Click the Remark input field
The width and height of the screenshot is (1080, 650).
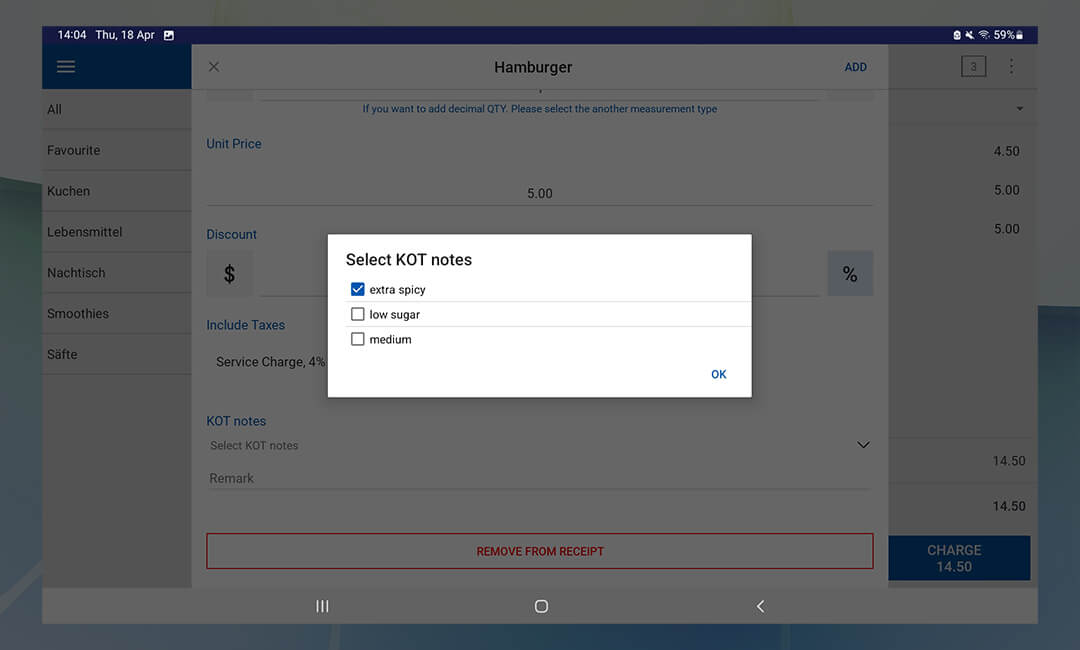[x=538, y=478]
